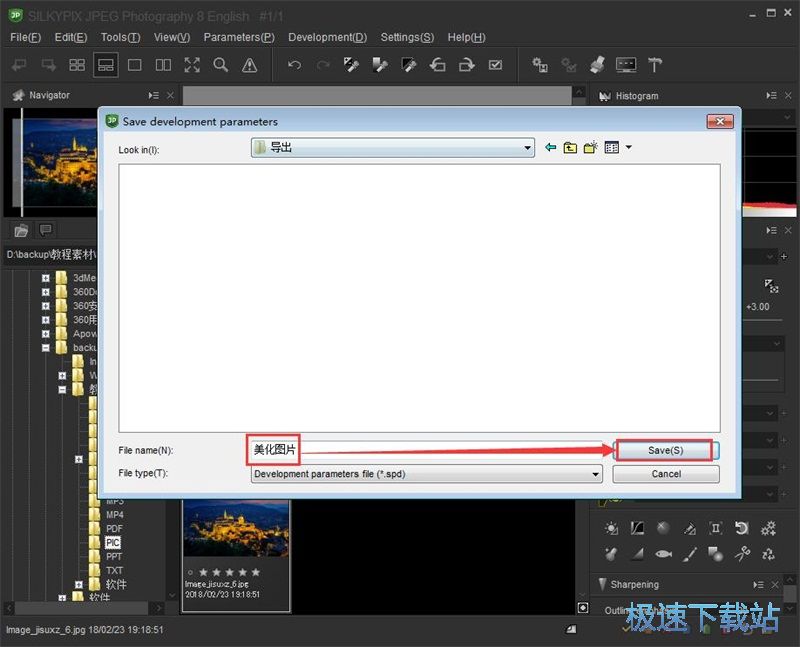Click the checkbox mark toolbar icon

(495, 65)
